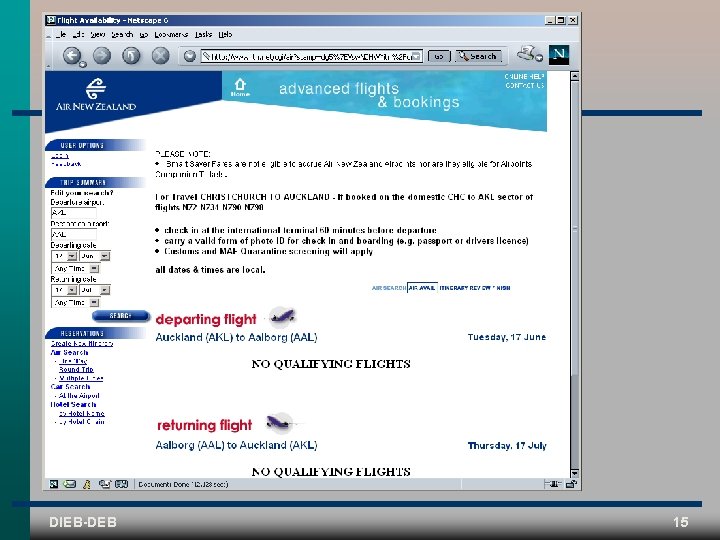Screen dimensions: 720x540
Task: Select the Air Search step tab
Action: (389, 288)
